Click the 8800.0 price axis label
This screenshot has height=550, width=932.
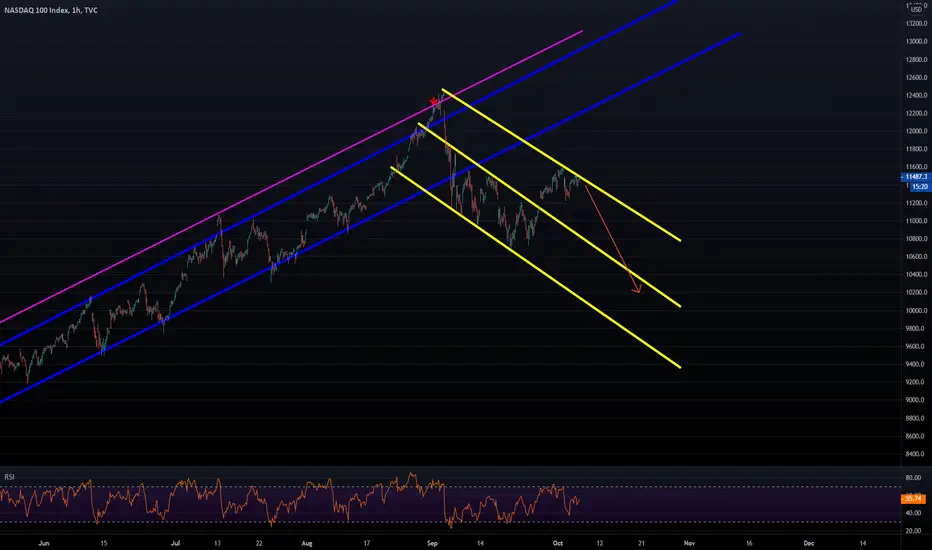coord(917,418)
